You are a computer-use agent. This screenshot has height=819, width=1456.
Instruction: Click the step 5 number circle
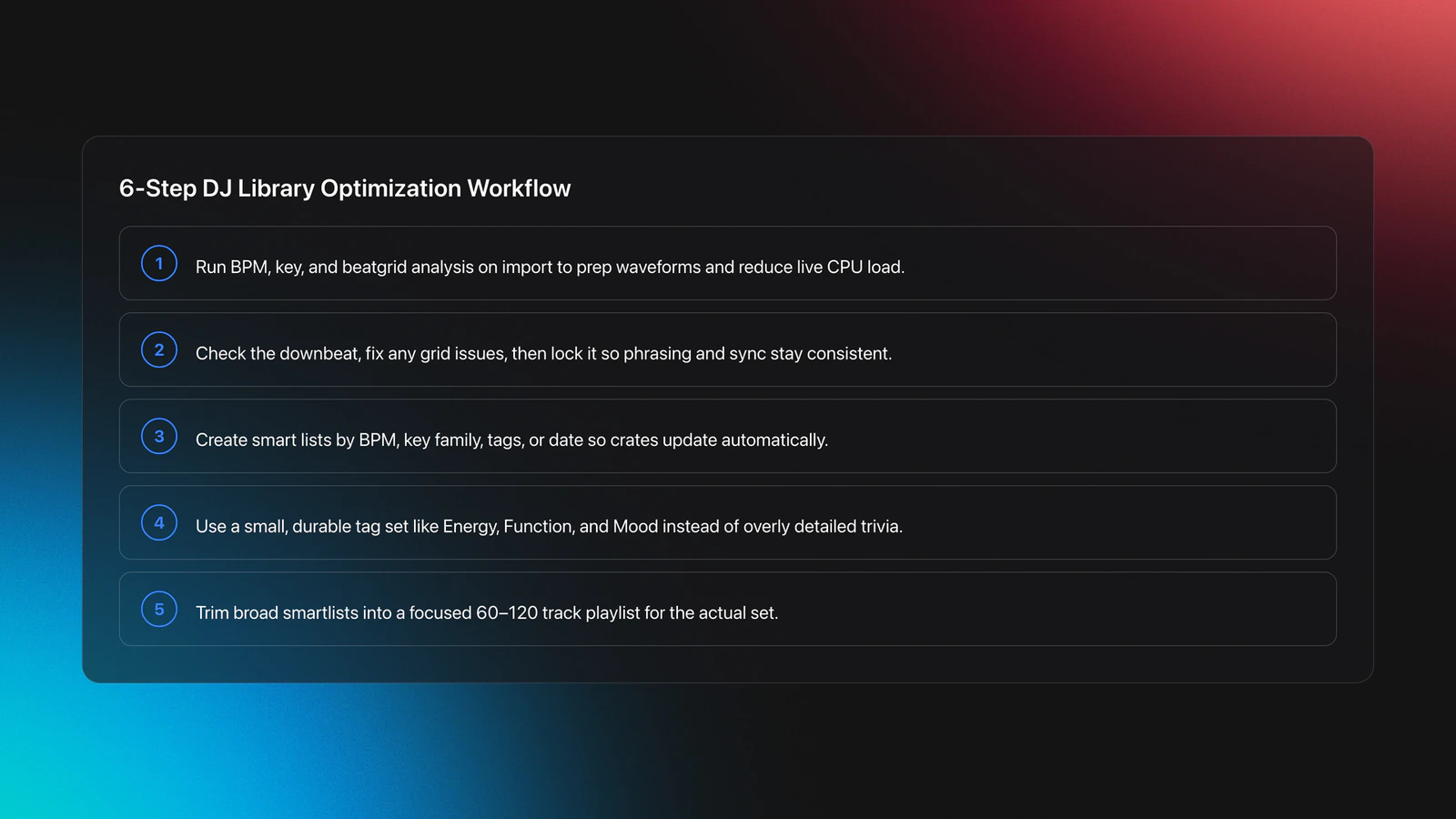pyautogui.click(x=159, y=609)
